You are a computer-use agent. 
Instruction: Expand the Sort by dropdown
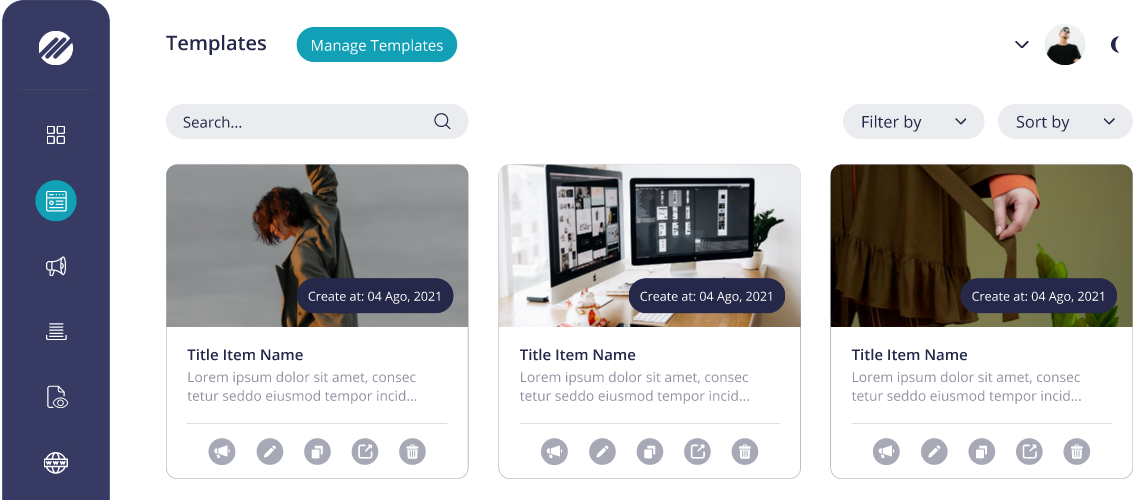(1065, 121)
